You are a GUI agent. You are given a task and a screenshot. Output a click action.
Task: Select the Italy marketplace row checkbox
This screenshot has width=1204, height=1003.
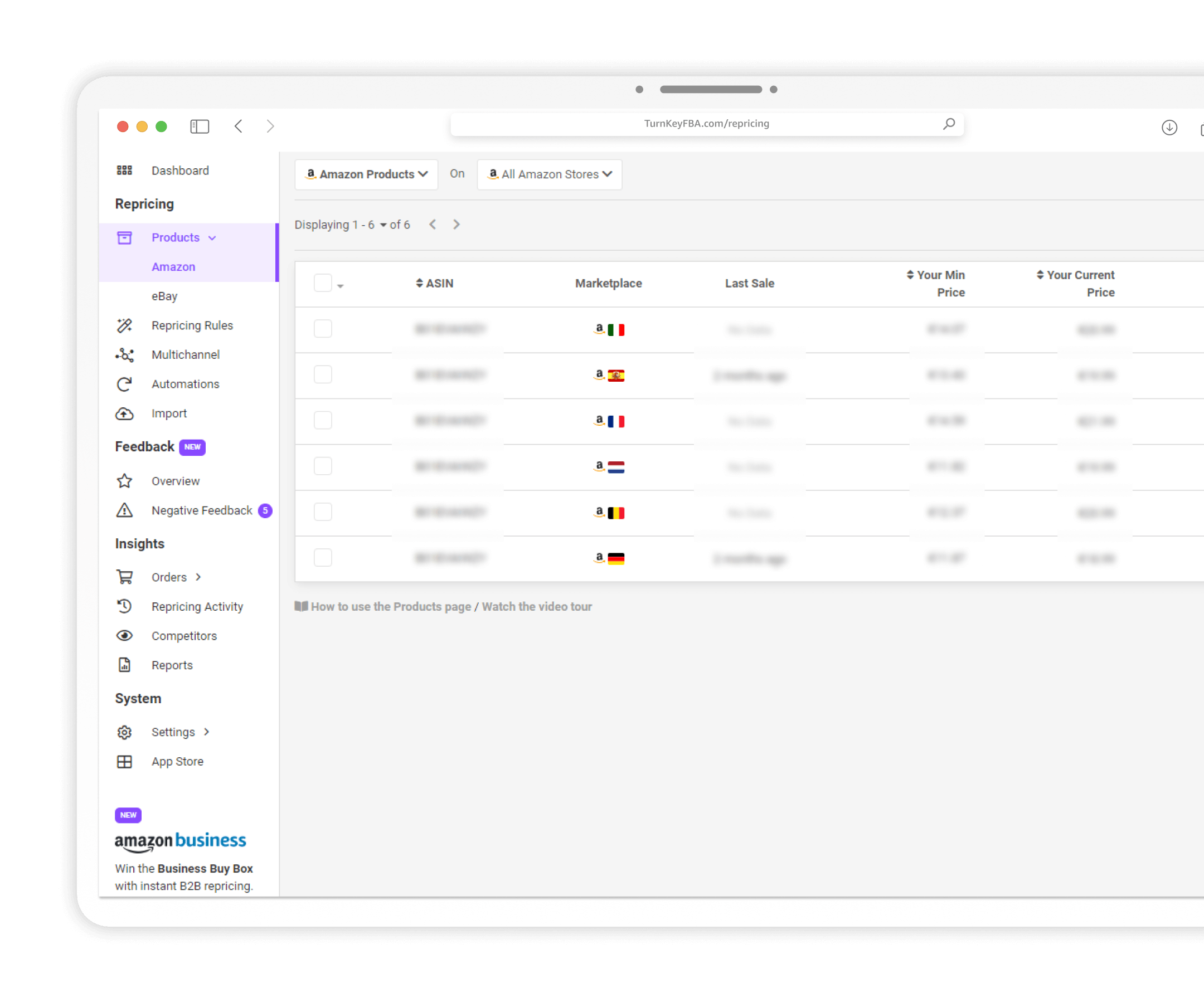323,329
